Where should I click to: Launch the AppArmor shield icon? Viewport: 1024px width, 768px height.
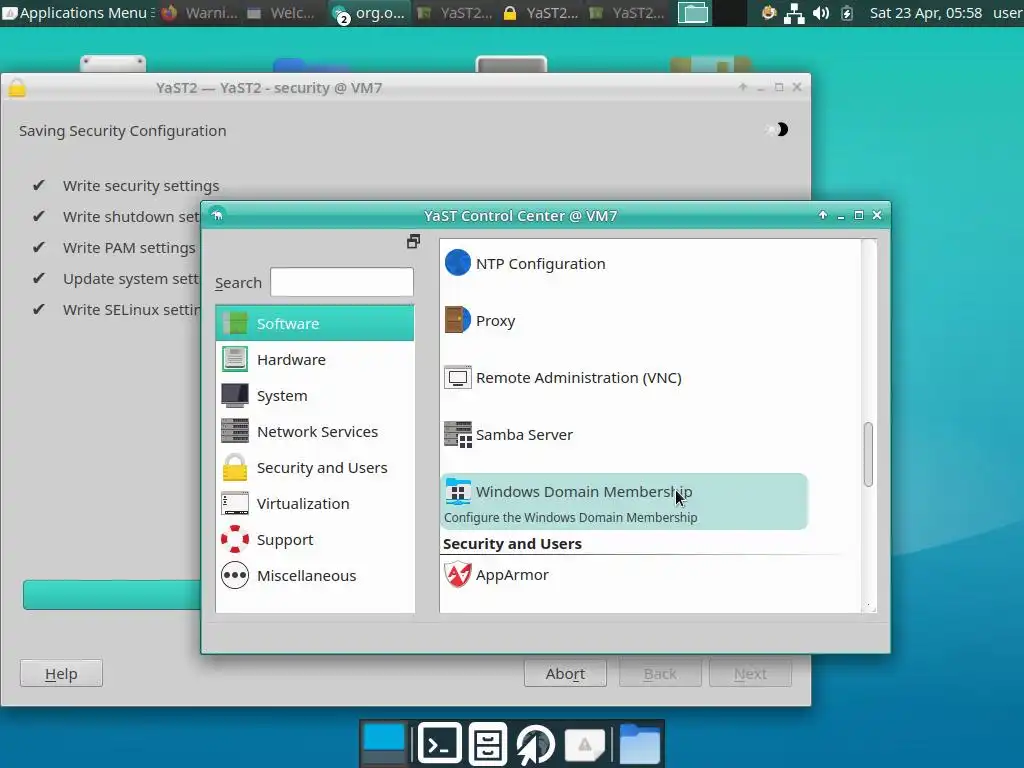point(457,575)
